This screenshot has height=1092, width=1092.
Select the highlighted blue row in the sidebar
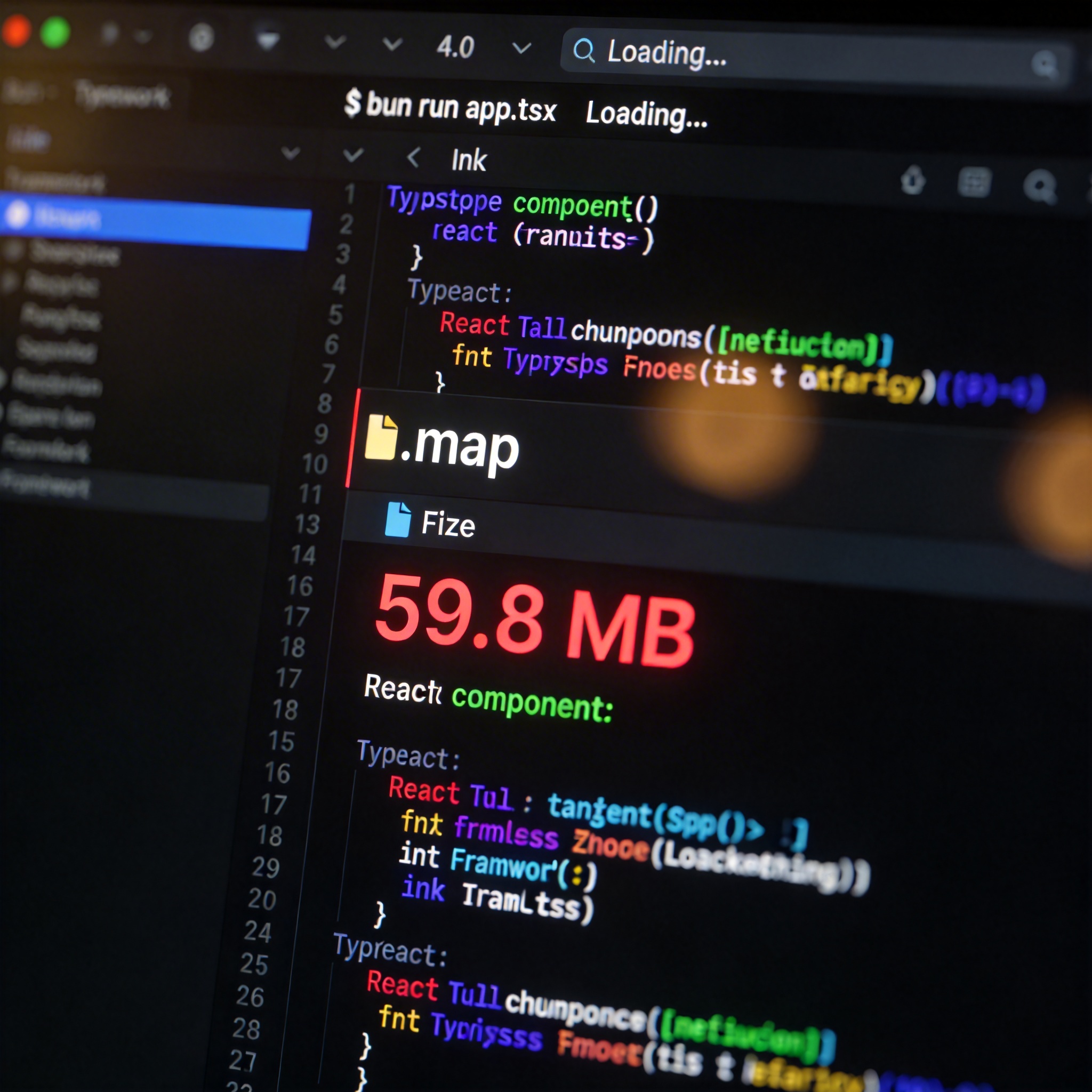(x=156, y=221)
